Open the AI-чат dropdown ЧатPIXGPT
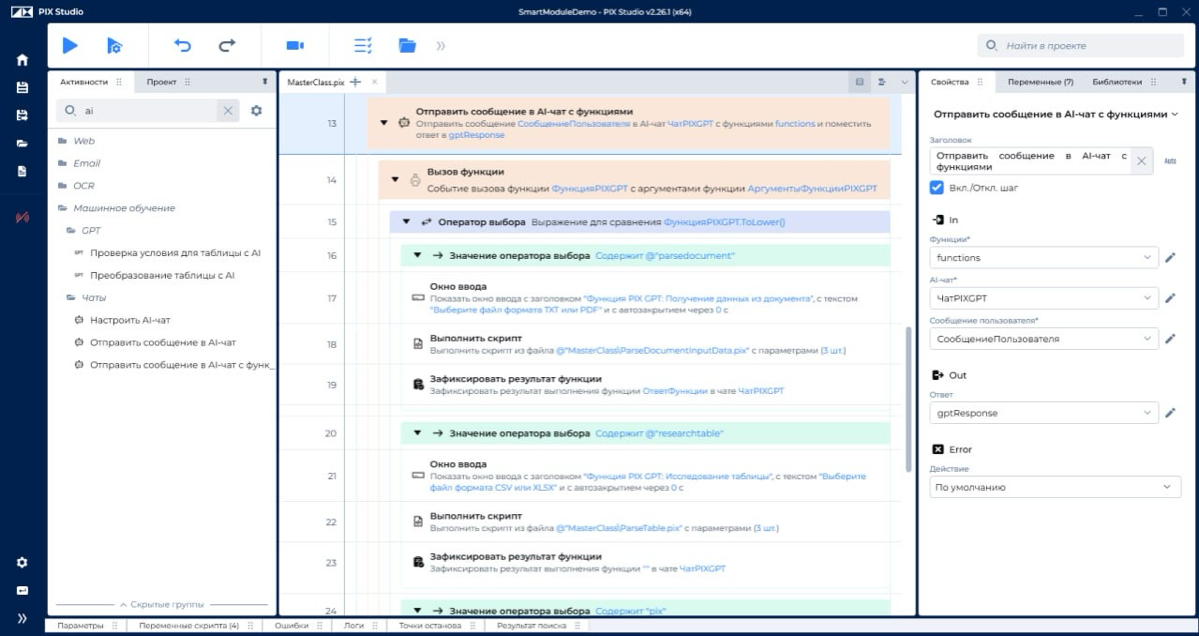This screenshot has width=1199, height=636. coord(1044,298)
